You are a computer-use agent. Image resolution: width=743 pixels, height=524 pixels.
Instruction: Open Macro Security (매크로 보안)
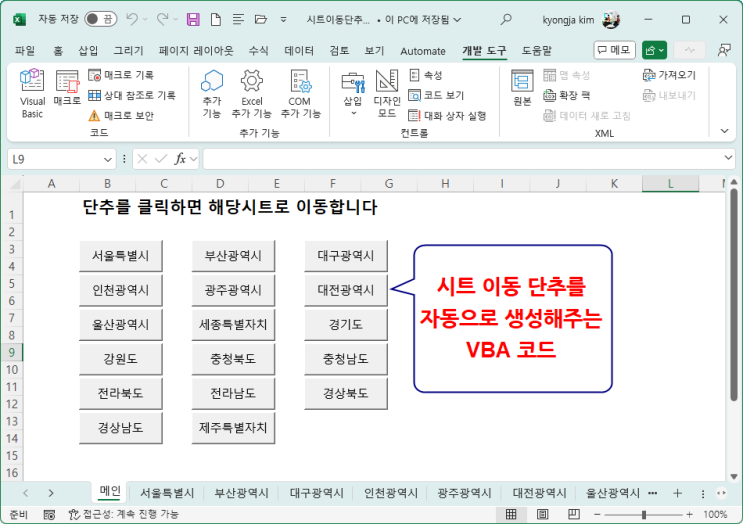[121, 116]
